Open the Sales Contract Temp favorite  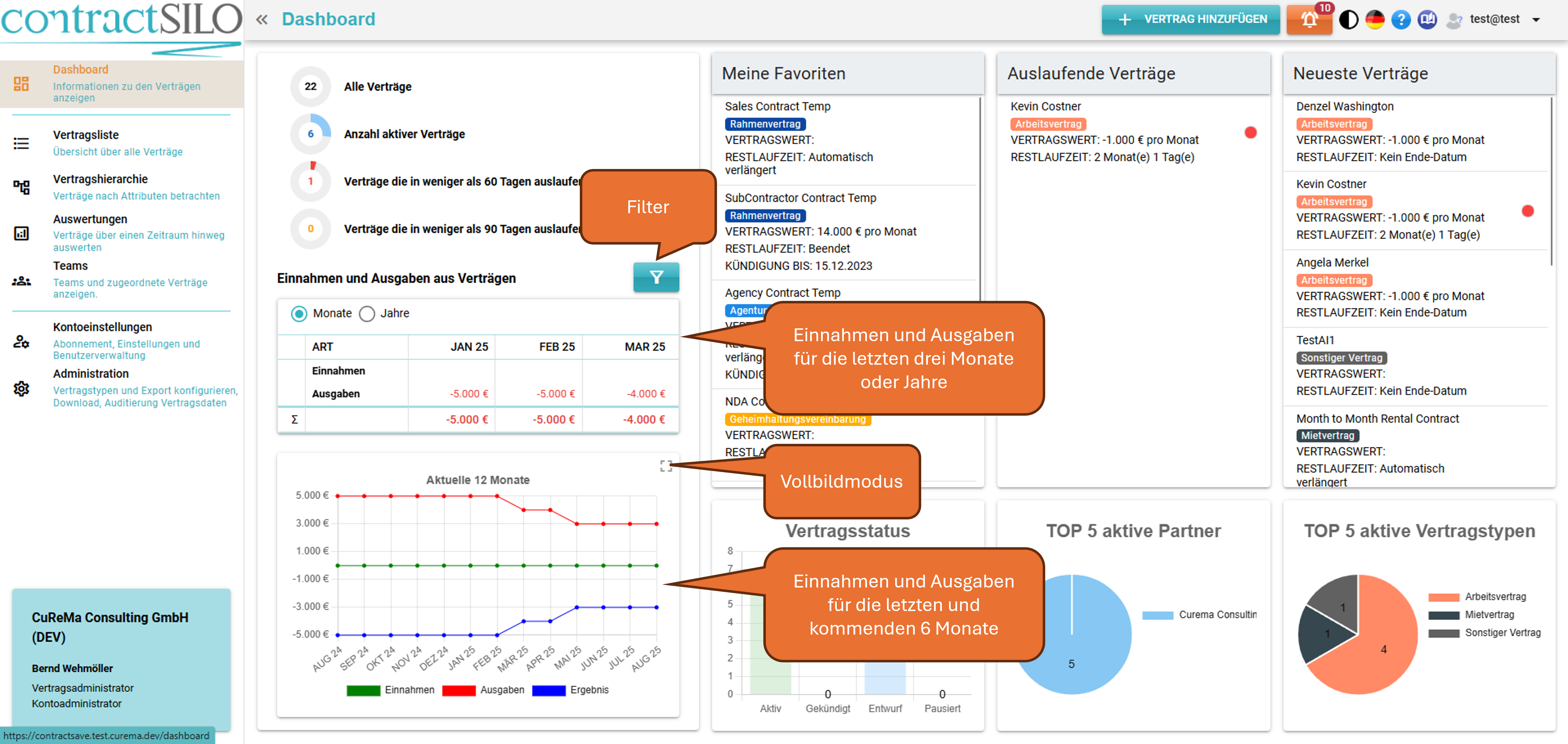(x=778, y=106)
